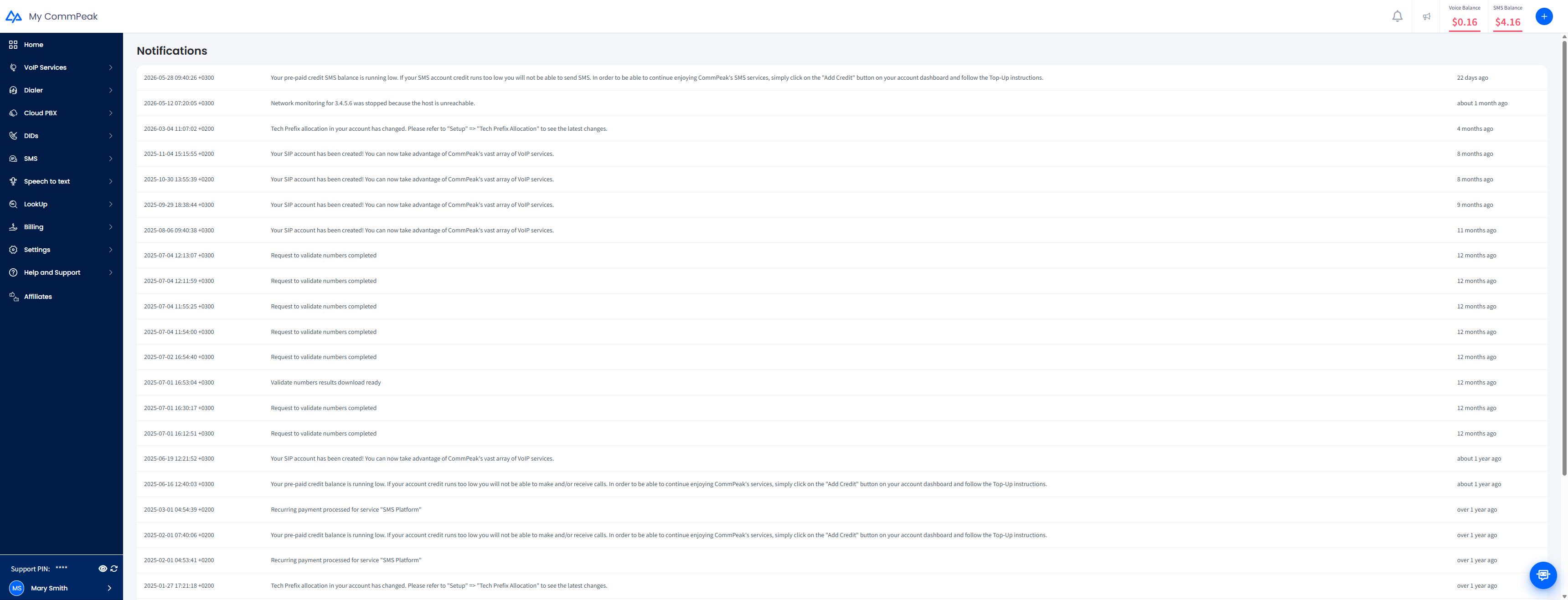1568x600 pixels.
Task: Click the Dialer headset icon
Action: coord(13,90)
